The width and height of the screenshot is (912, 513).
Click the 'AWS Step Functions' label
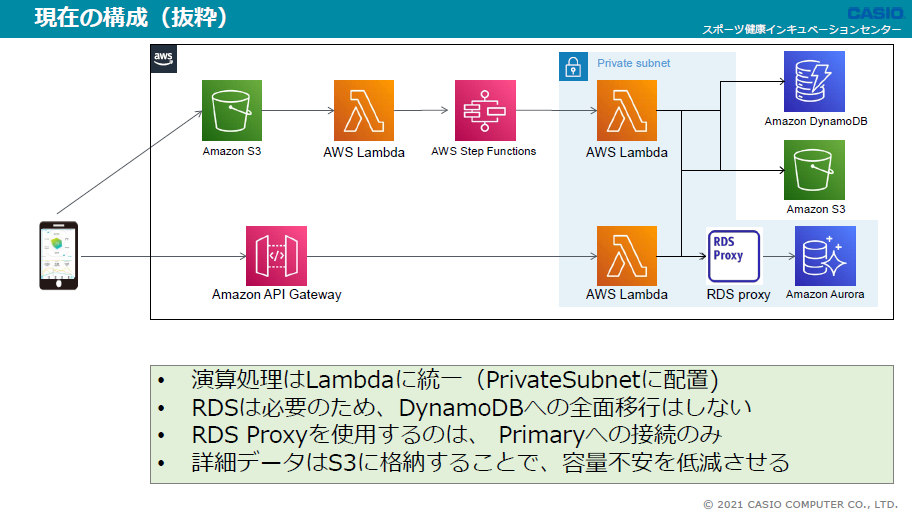(x=483, y=151)
